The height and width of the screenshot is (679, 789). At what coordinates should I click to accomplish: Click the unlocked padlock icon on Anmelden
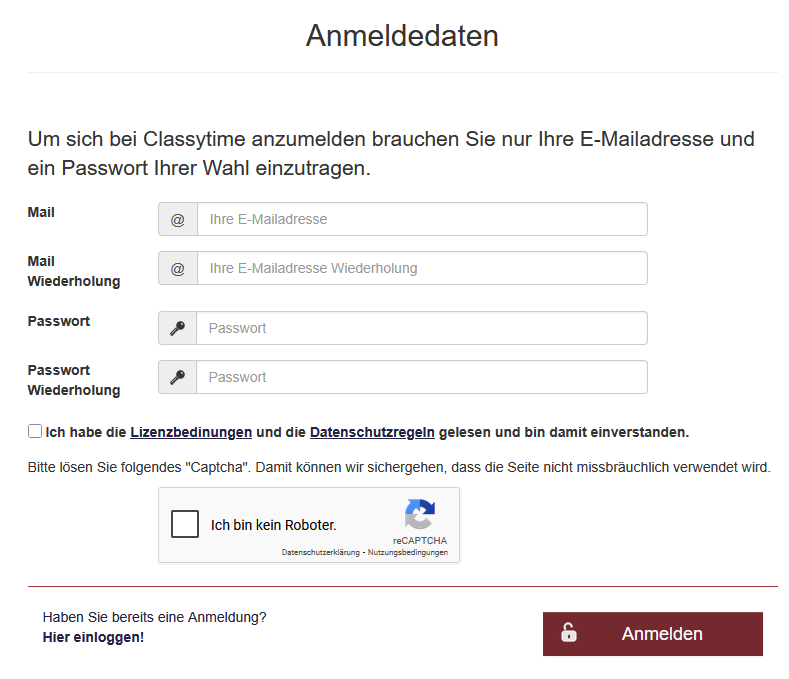point(568,633)
